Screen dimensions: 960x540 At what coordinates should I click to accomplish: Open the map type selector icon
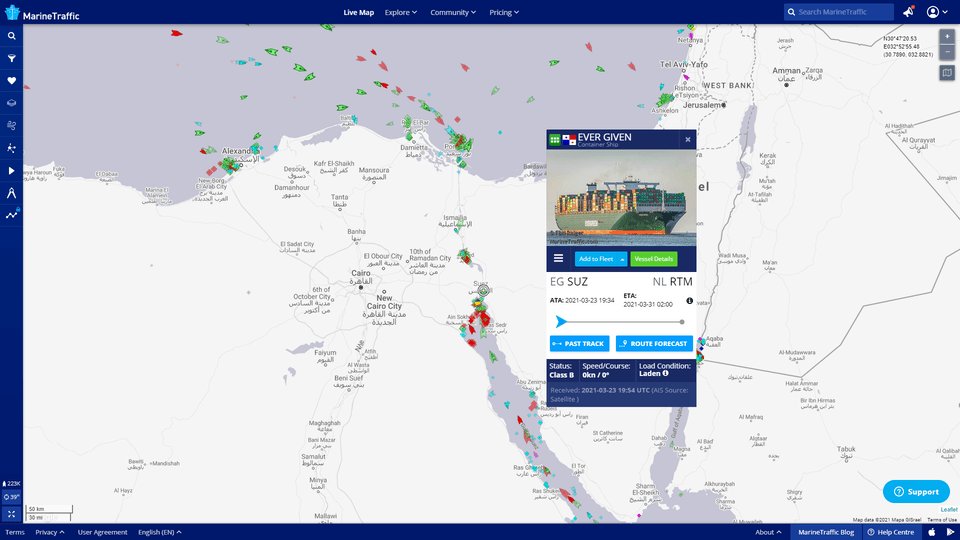coord(947,73)
